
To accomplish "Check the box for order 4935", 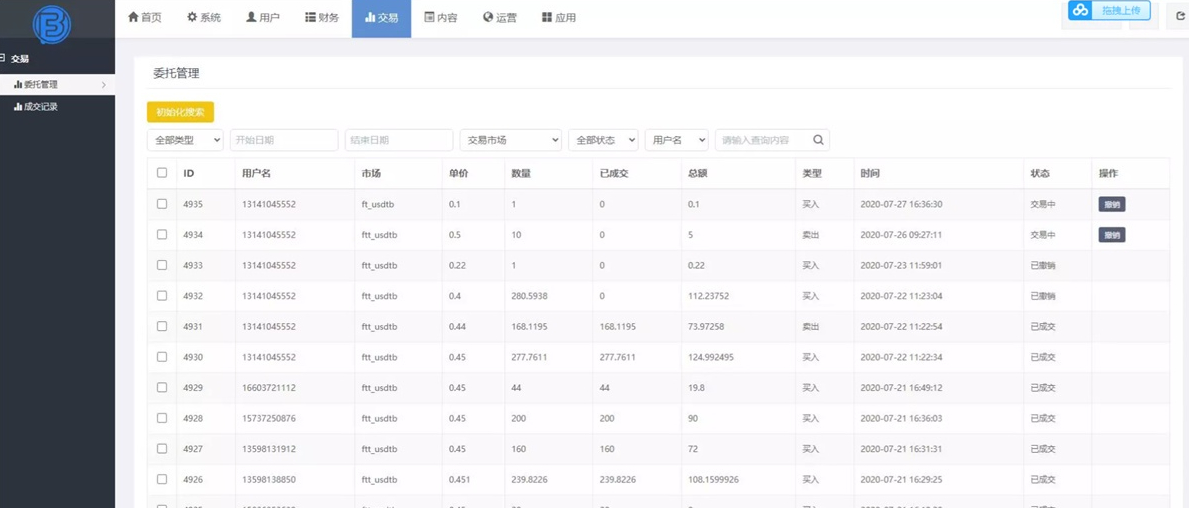I will point(162,204).
